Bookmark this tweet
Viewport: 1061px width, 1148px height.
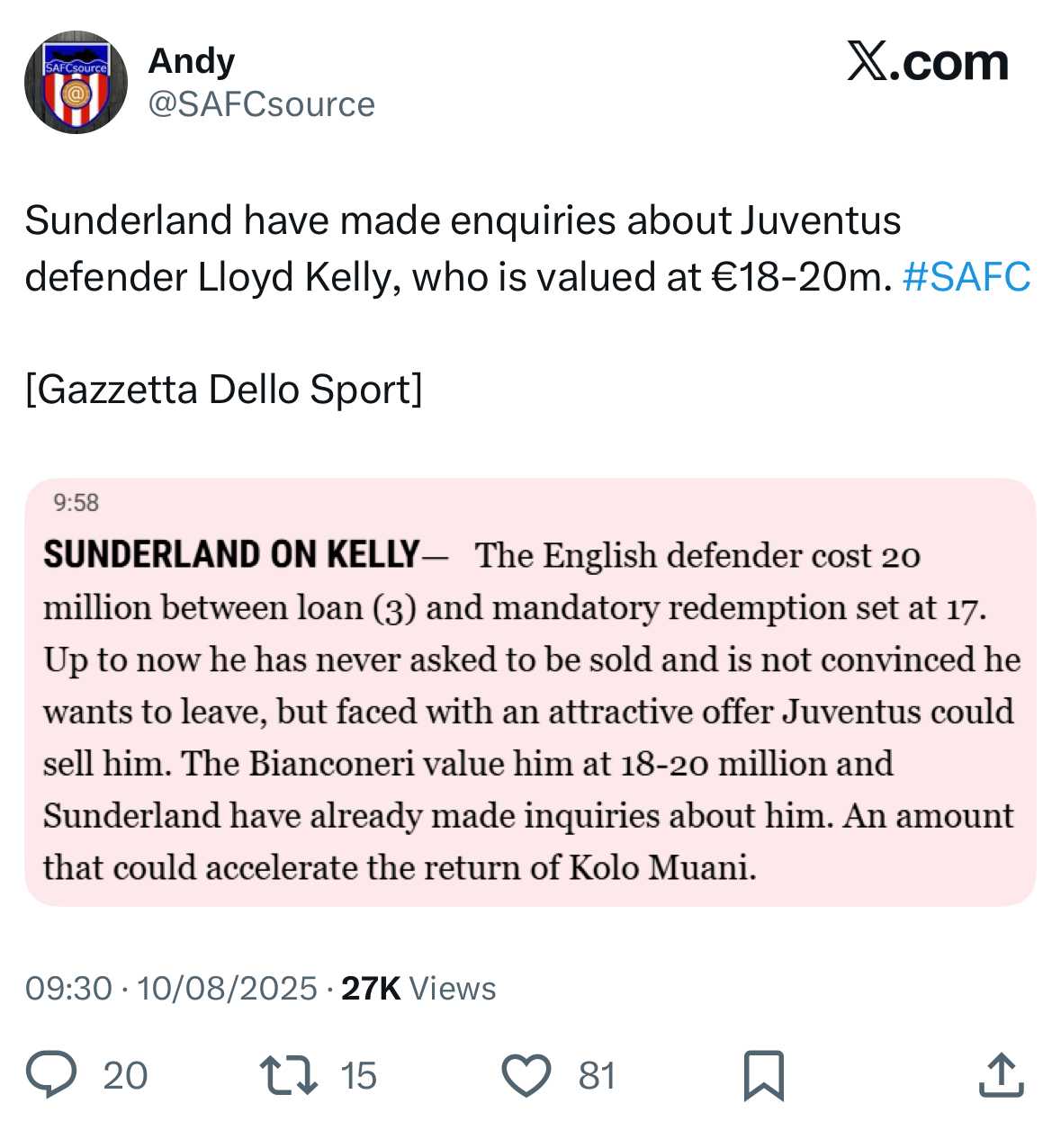(763, 1075)
